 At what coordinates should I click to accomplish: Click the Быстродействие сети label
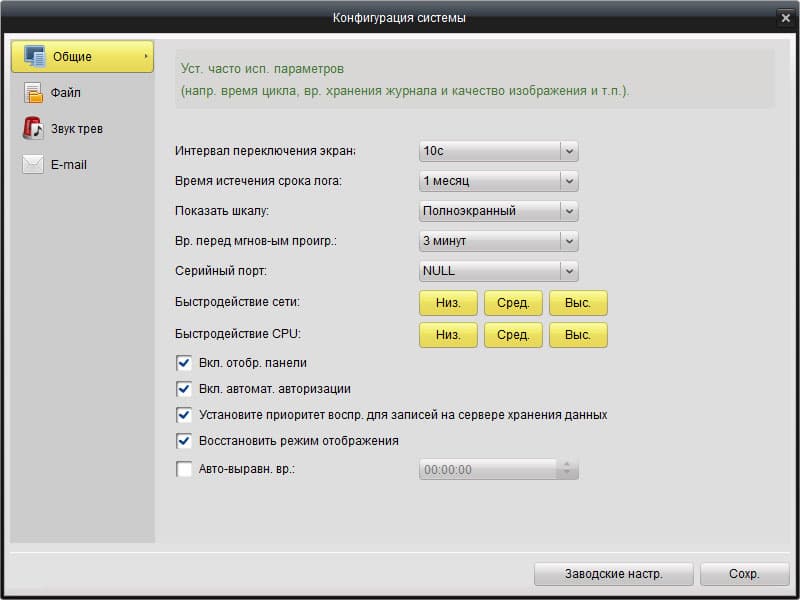point(237,302)
